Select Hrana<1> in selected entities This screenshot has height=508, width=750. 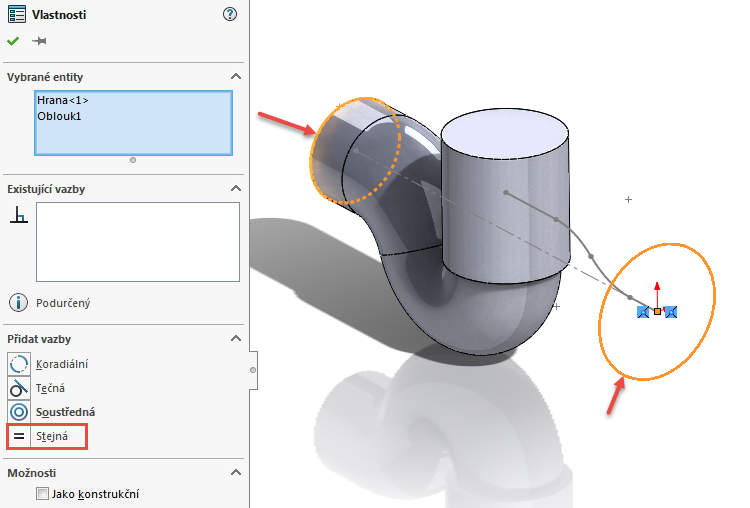(x=63, y=100)
